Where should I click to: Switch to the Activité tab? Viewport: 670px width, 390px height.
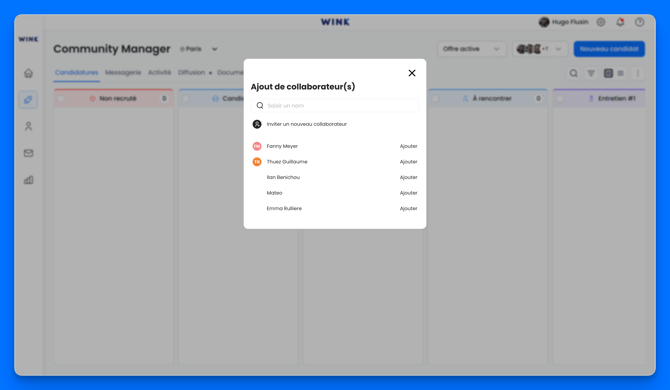tap(159, 73)
